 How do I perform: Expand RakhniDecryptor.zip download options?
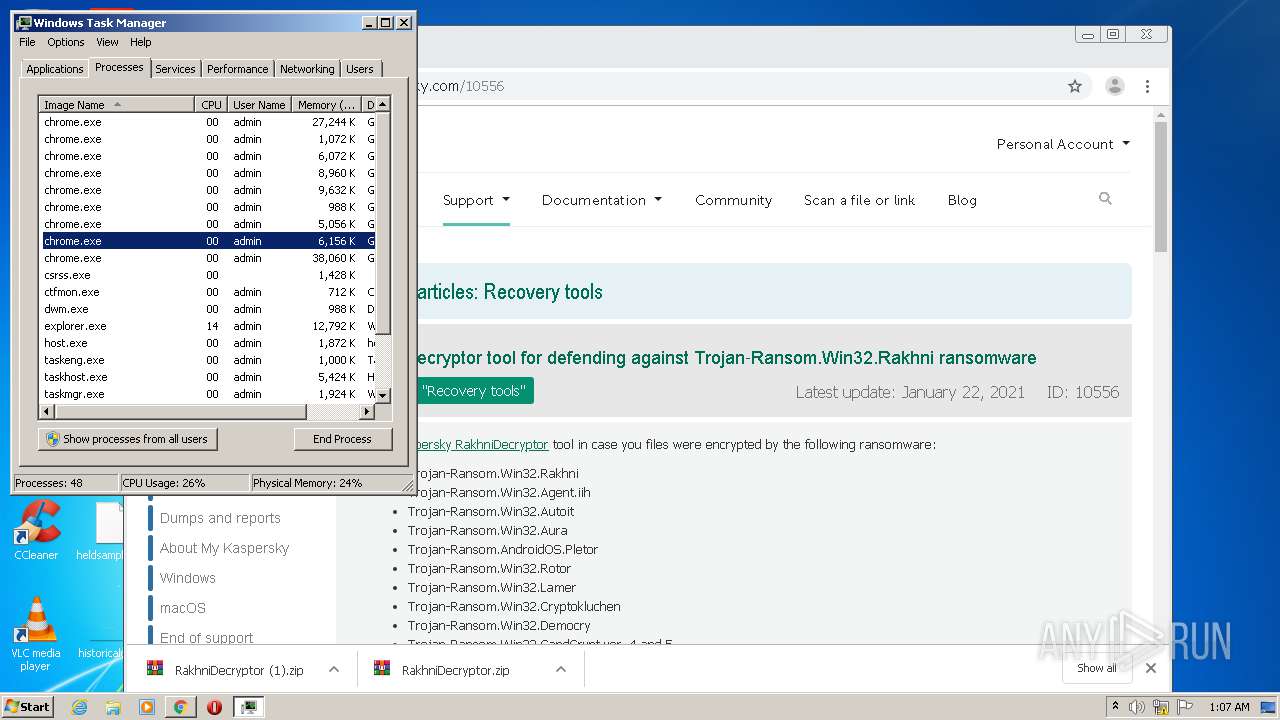561,669
